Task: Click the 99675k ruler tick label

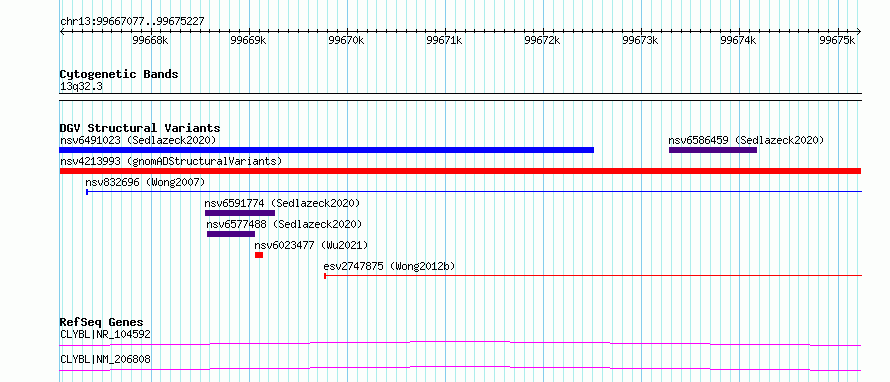Action: click(x=837, y=40)
